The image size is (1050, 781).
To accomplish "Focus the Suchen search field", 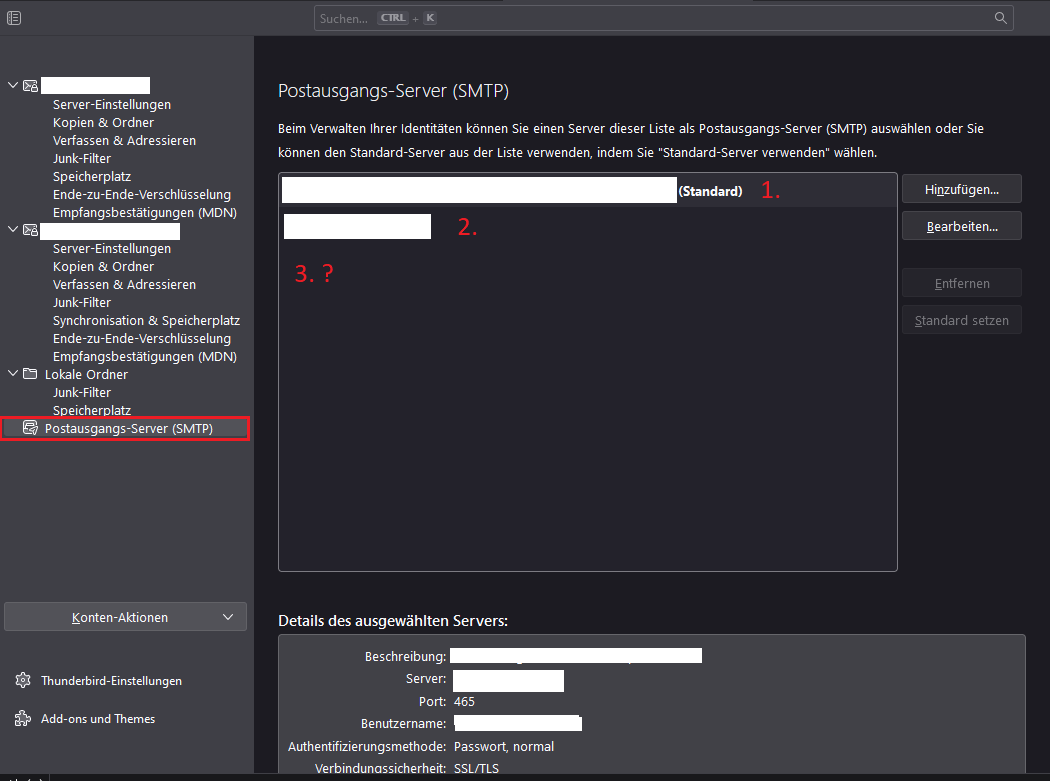I will click(650, 18).
